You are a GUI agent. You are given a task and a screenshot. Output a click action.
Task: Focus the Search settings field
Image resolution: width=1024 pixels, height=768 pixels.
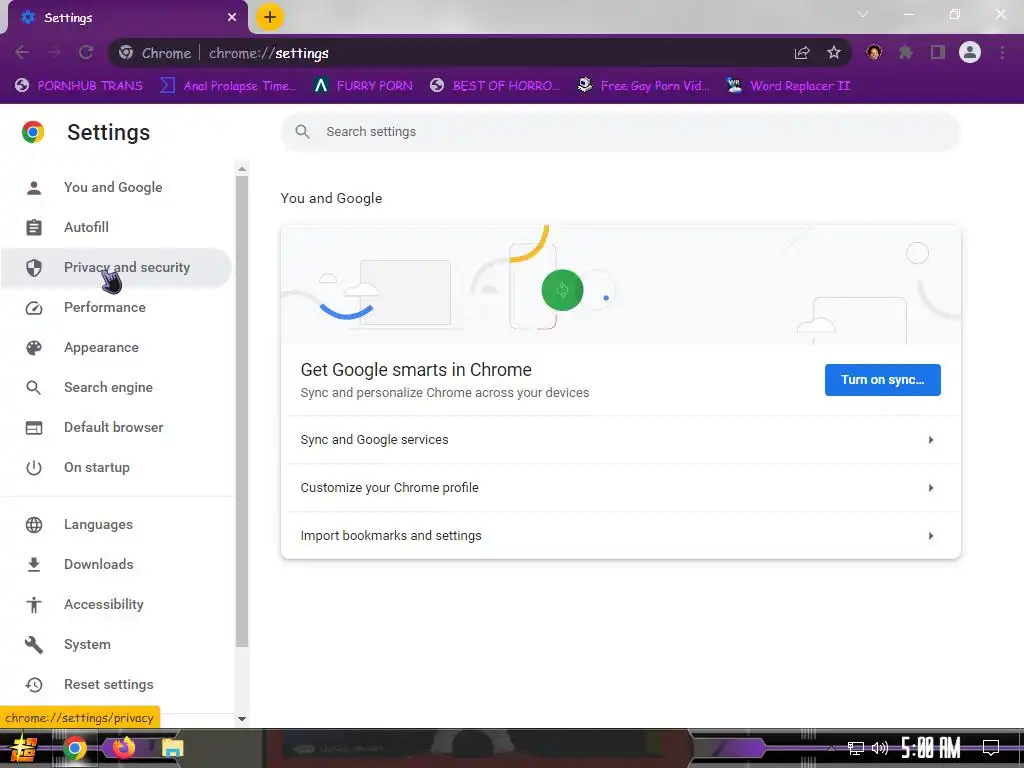click(620, 132)
